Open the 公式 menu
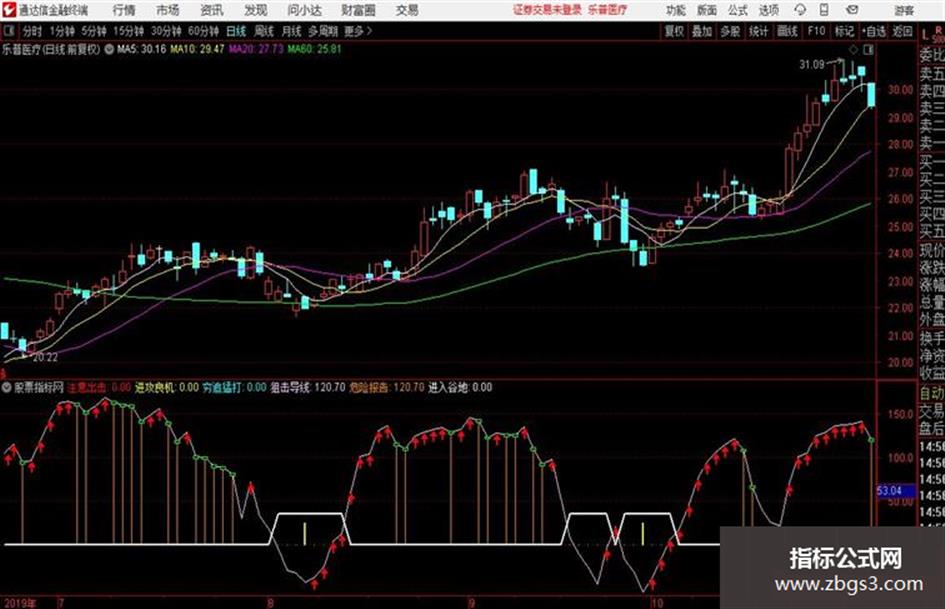Screen dimensions: 945x609 click(x=737, y=10)
